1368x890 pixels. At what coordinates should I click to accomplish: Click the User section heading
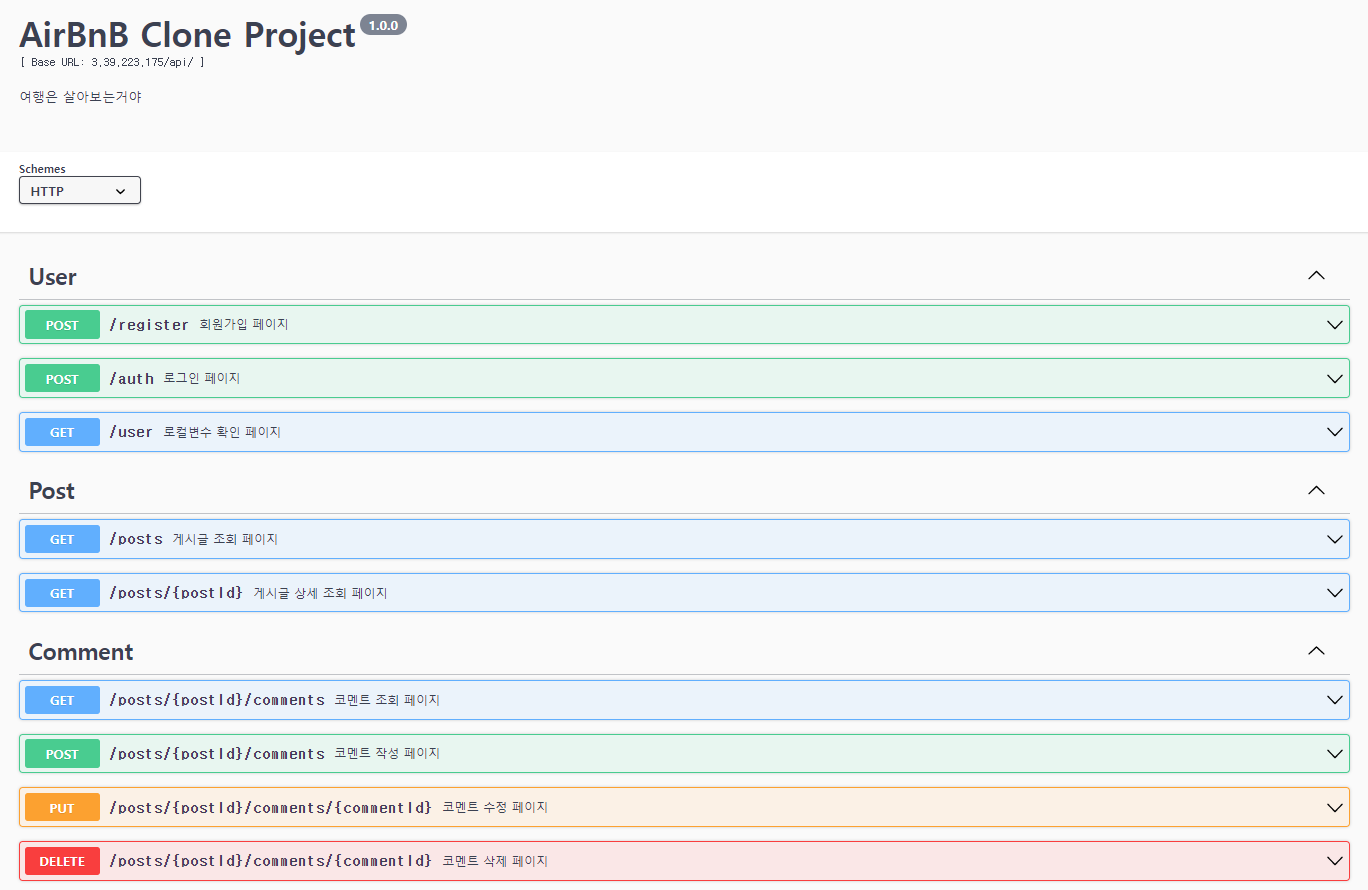(53, 277)
